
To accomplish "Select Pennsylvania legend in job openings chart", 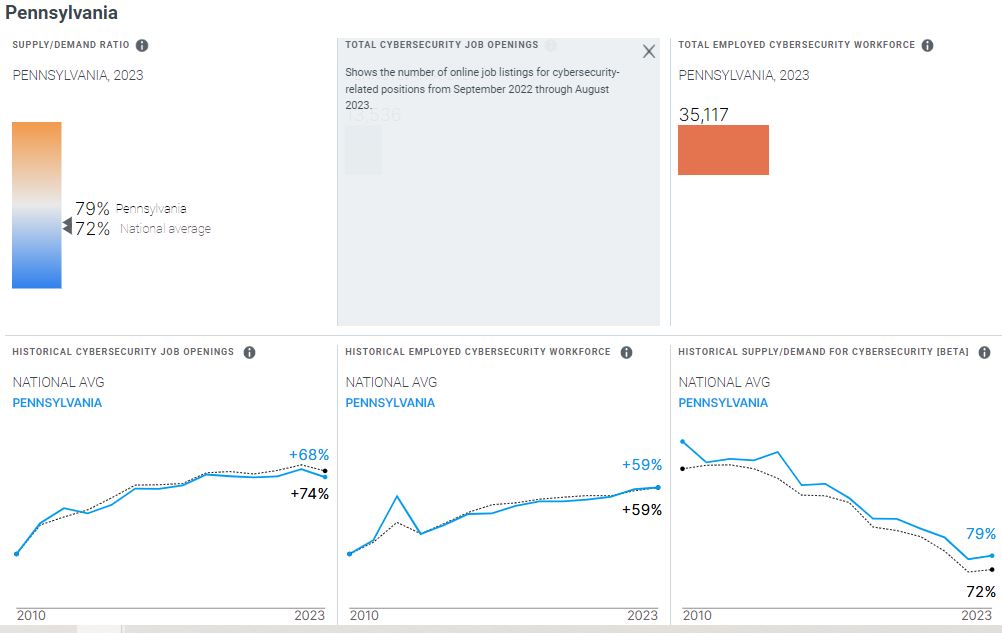I will pos(57,403).
